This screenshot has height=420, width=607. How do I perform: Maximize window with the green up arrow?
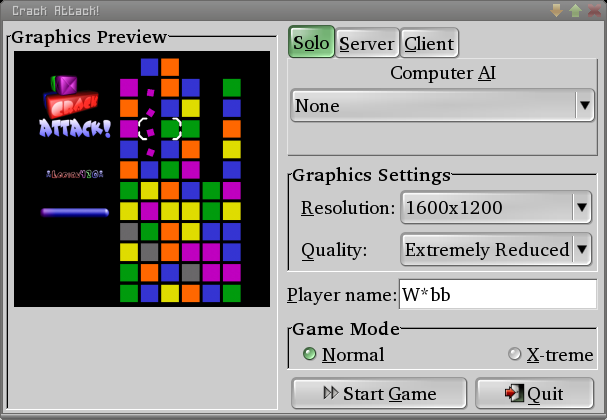(575, 10)
